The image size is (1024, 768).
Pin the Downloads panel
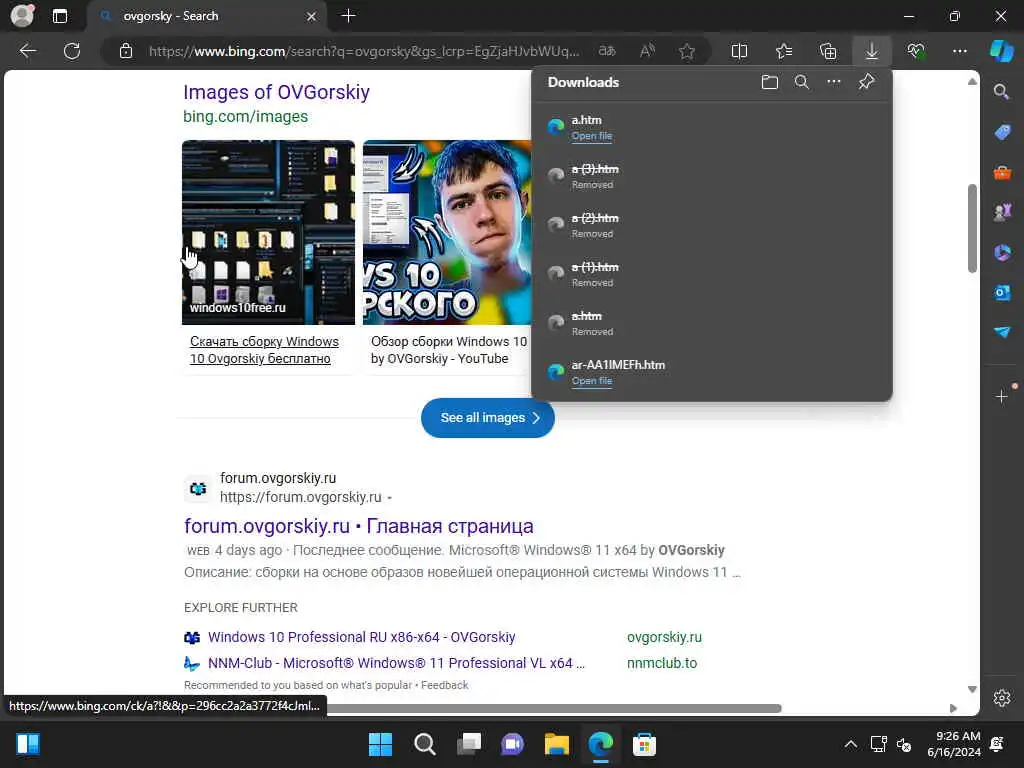click(866, 82)
